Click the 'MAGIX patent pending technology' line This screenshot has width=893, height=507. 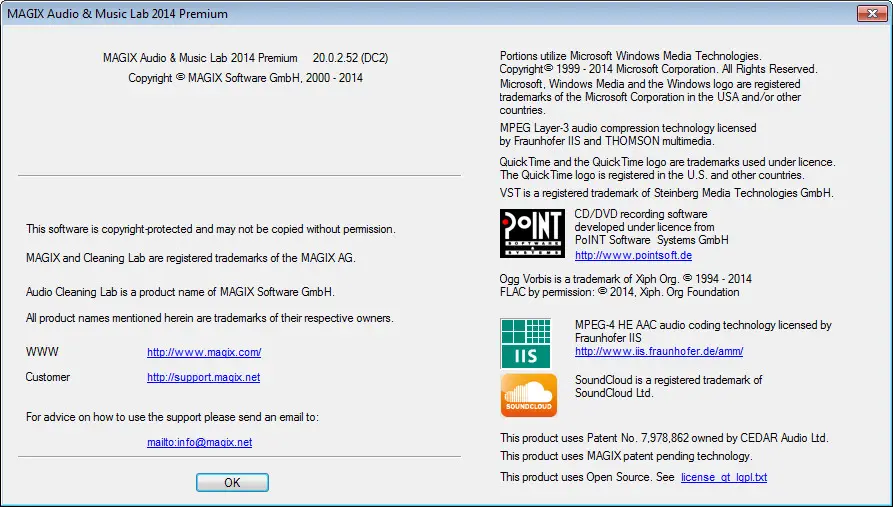coord(626,456)
